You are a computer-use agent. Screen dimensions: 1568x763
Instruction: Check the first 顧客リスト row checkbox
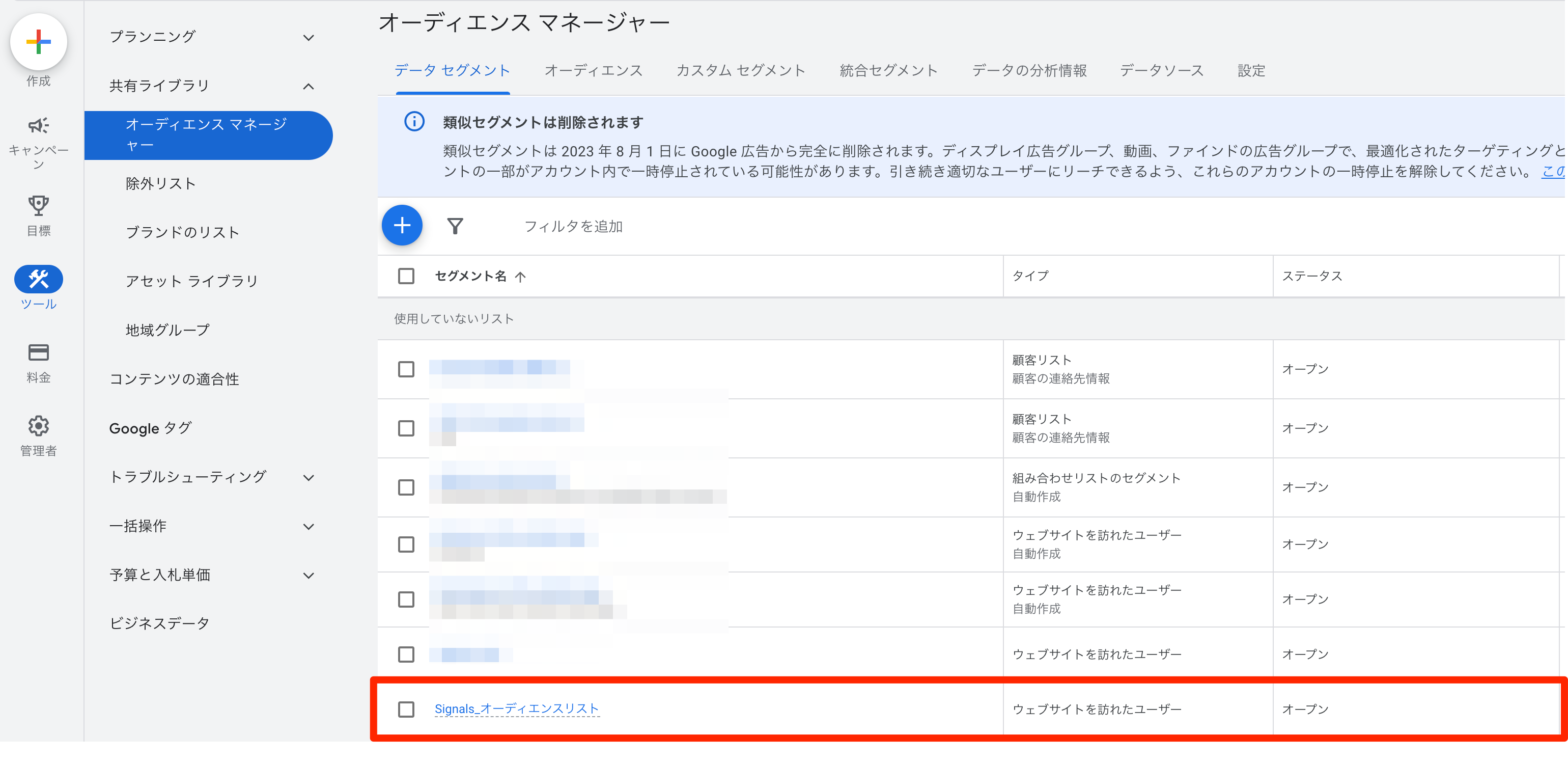tap(406, 369)
